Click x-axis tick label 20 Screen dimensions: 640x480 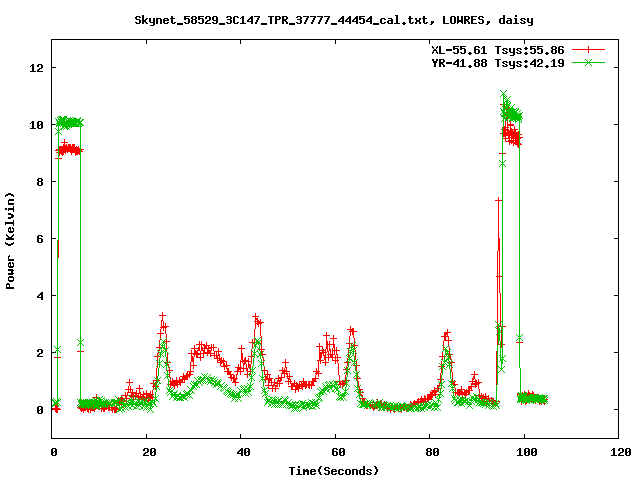(149, 452)
